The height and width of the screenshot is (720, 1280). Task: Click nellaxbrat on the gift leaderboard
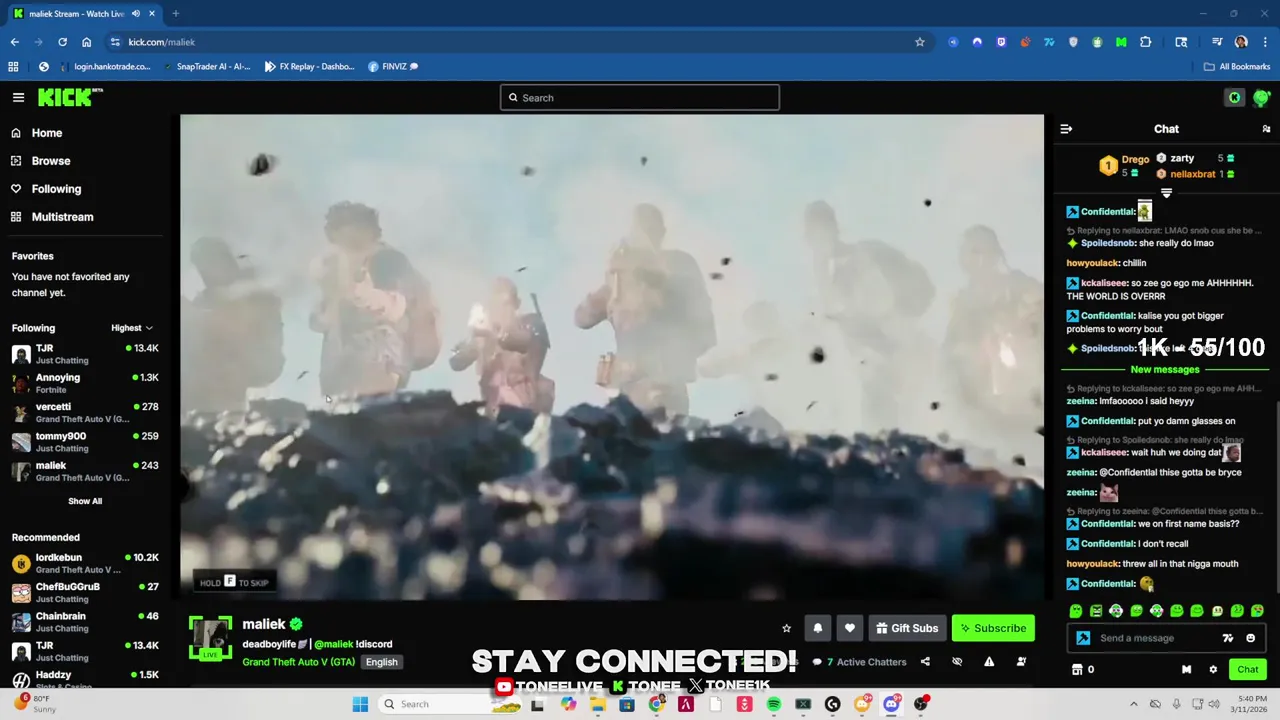[1192, 174]
